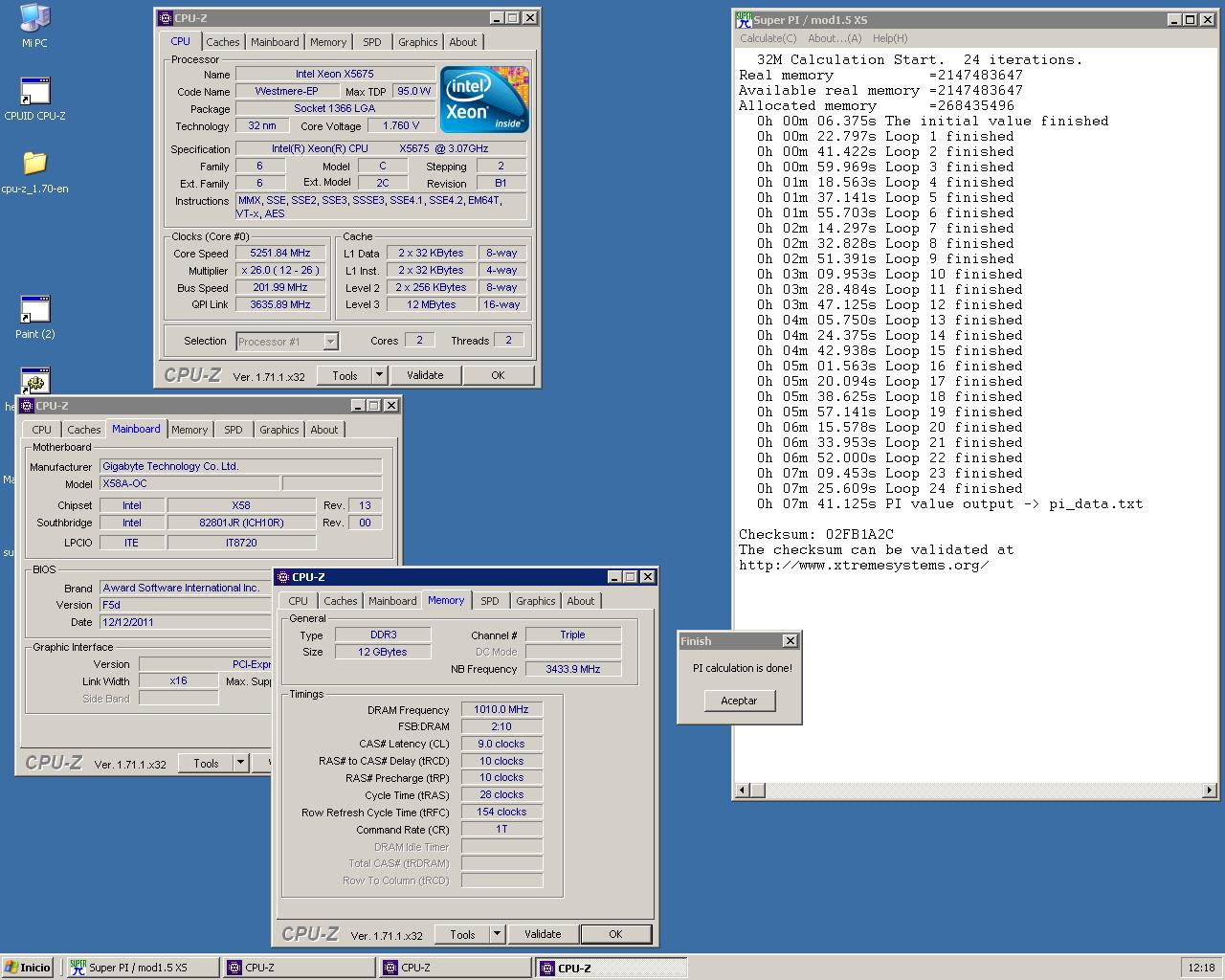
Task: Open the Graphics tab in top CPU-Z window
Action: [x=418, y=42]
